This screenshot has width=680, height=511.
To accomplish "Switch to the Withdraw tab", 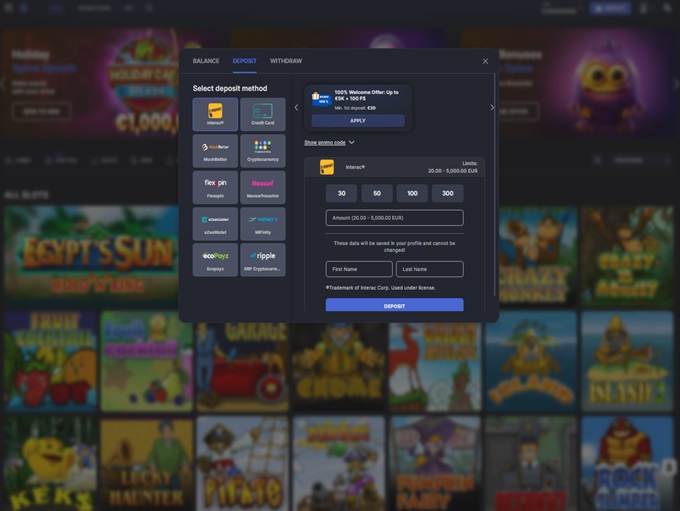I will pos(286,61).
